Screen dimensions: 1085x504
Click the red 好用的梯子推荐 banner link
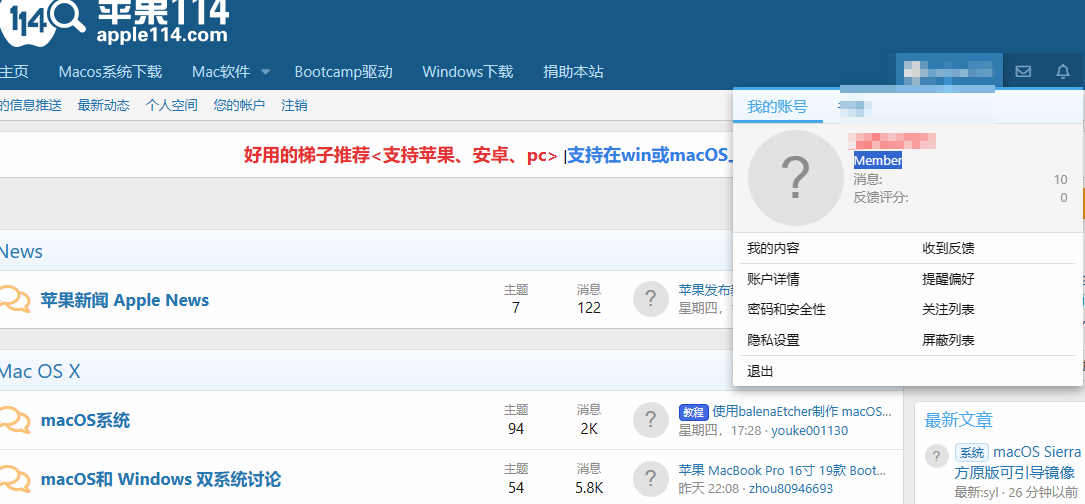tap(401, 155)
